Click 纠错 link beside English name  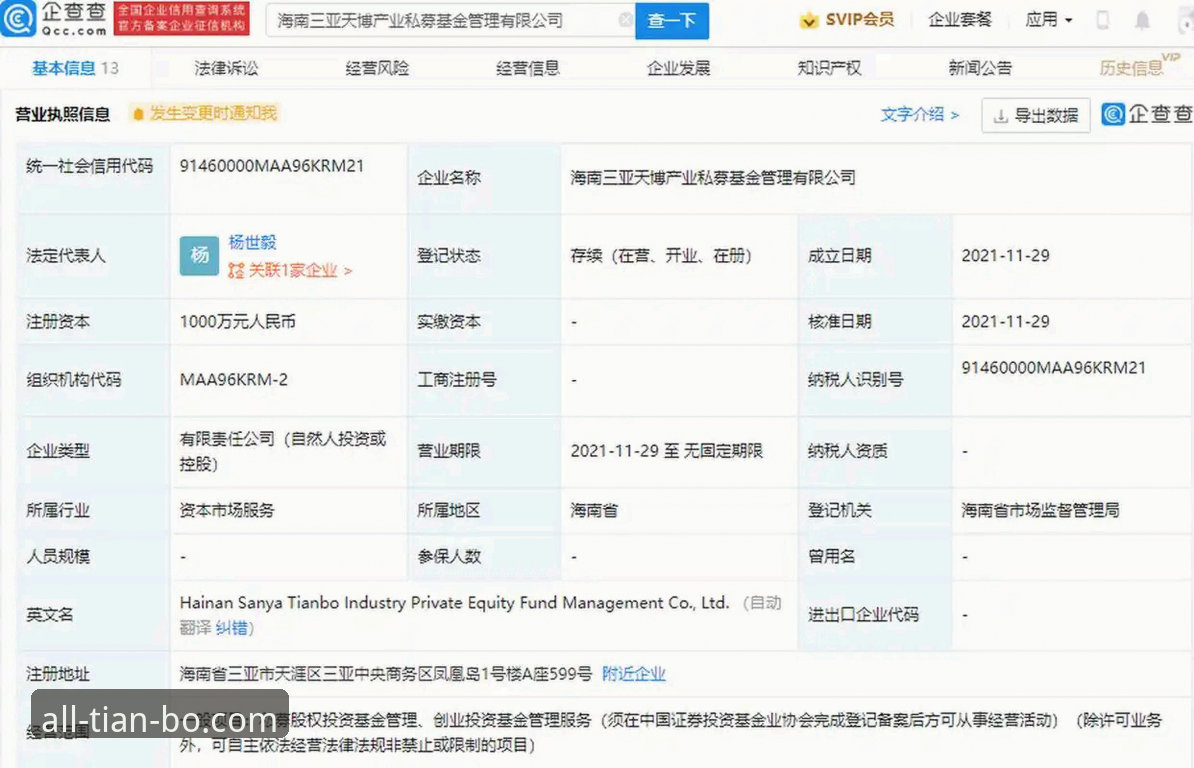(231, 628)
